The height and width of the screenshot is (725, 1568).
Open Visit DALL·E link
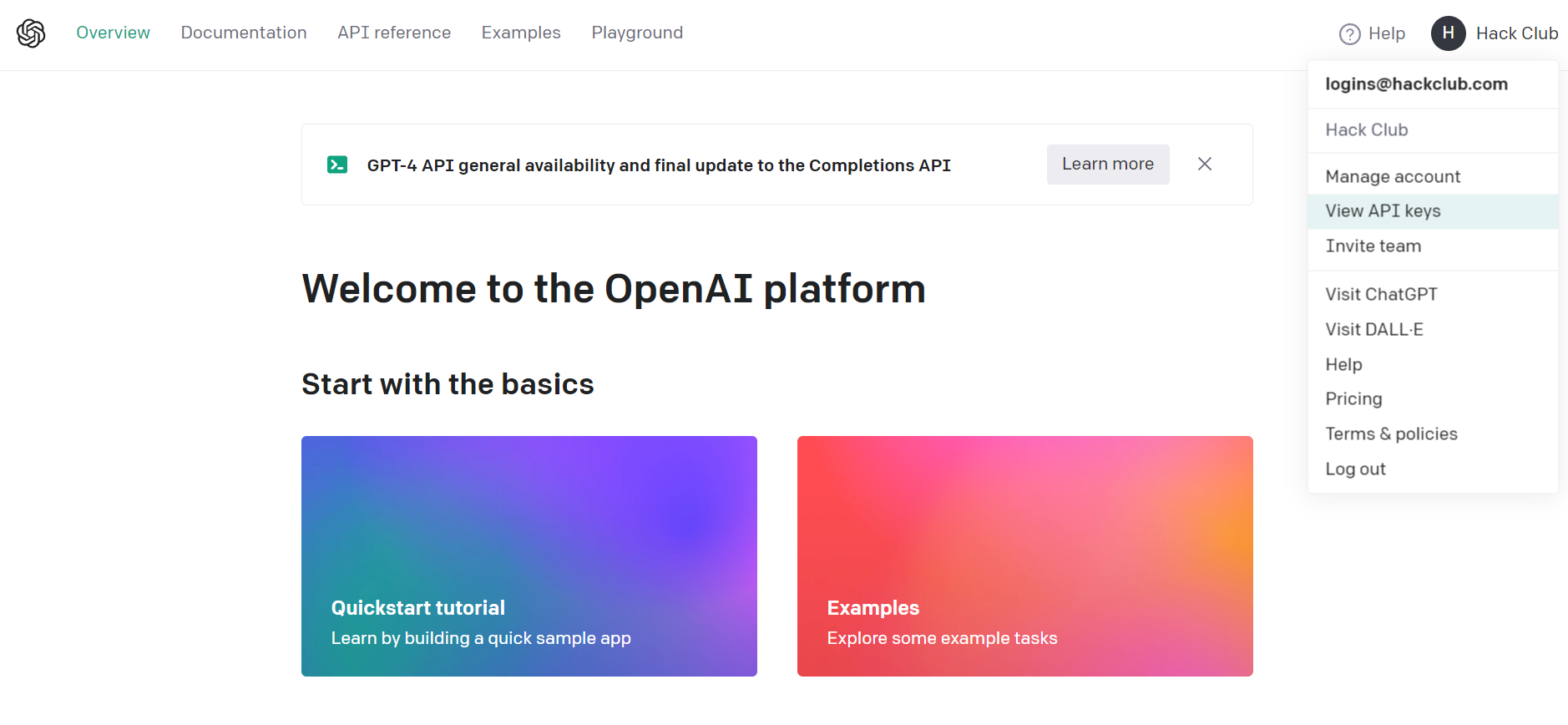[x=1433, y=329]
